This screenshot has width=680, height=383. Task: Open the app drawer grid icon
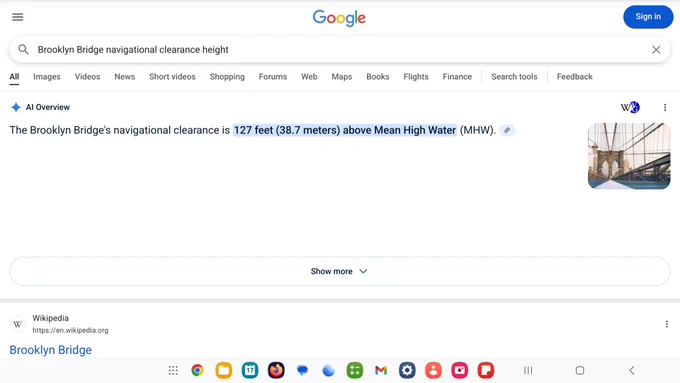[173, 370]
